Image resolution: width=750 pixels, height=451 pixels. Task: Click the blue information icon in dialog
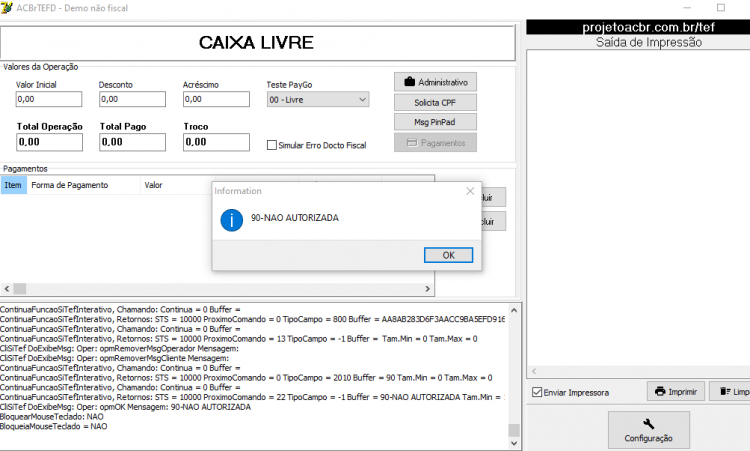coord(232,220)
